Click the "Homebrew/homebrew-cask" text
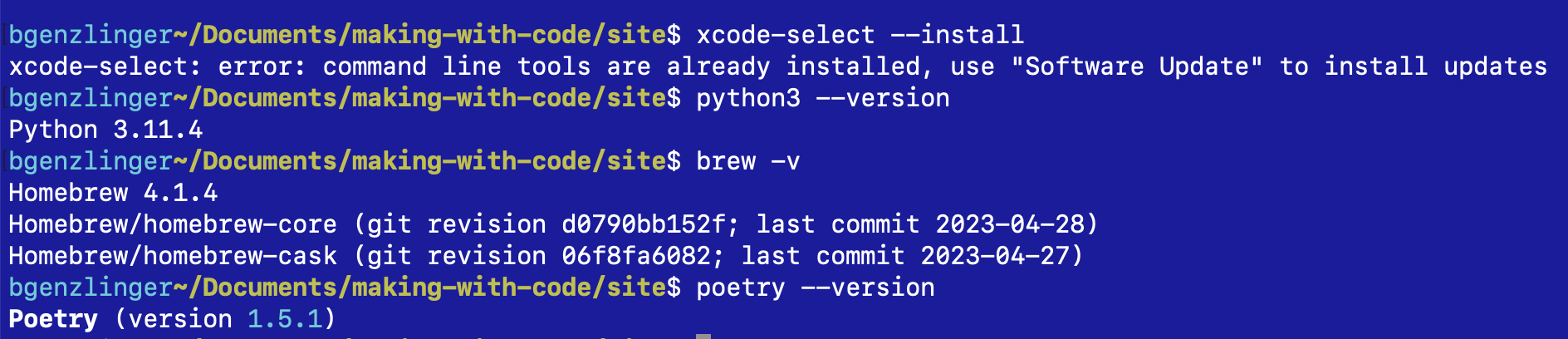1568x339 pixels. pos(173,256)
